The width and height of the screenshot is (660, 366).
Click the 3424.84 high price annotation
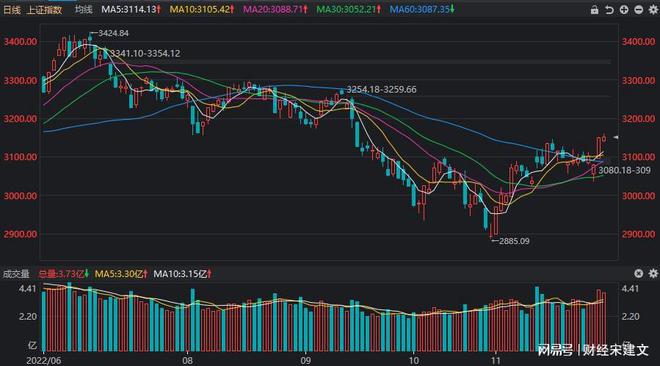pos(113,33)
